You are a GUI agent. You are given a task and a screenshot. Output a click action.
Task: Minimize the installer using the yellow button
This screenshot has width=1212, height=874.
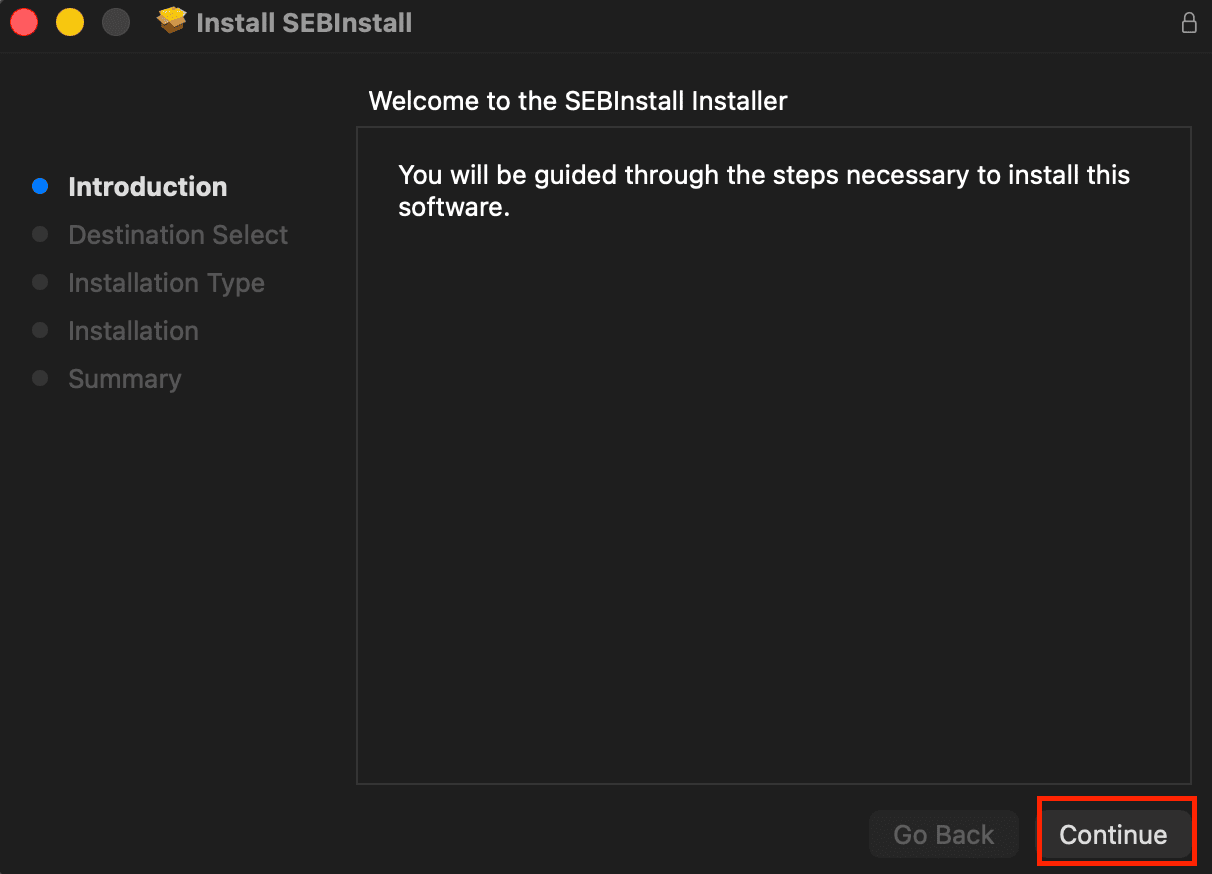[x=70, y=22]
